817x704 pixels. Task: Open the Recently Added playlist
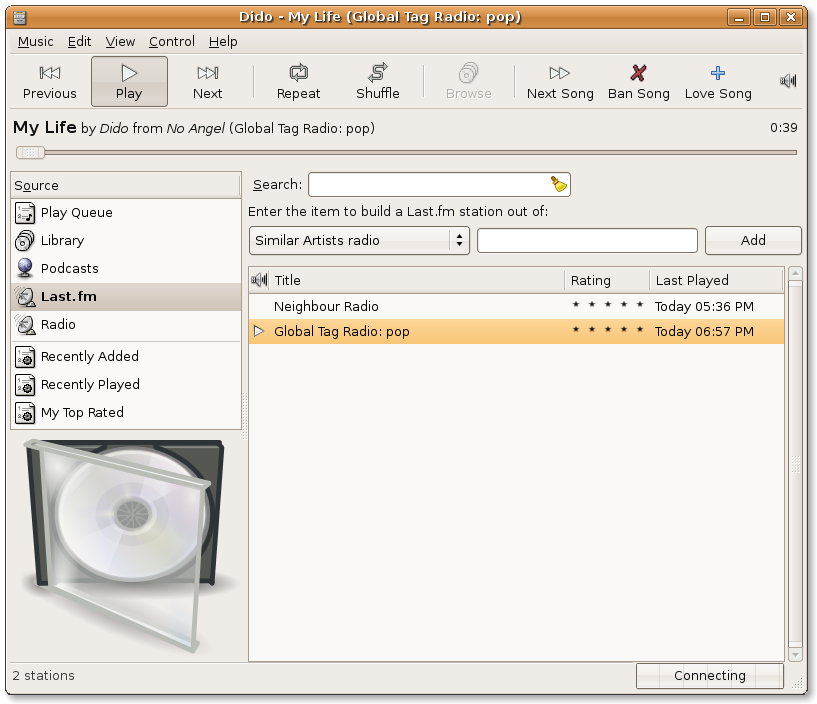coord(126,356)
